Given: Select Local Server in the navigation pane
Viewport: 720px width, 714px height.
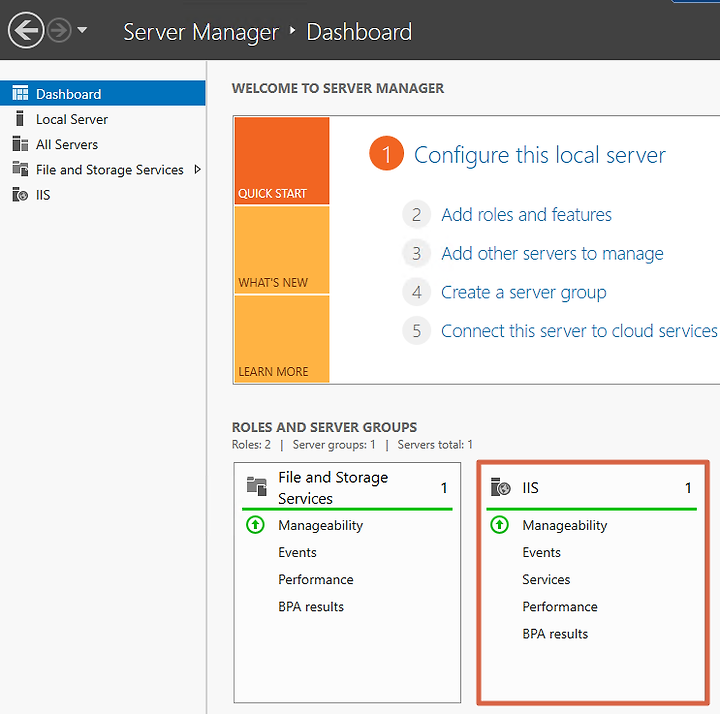Looking at the screenshot, I should pyautogui.click(x=102, y=119).
